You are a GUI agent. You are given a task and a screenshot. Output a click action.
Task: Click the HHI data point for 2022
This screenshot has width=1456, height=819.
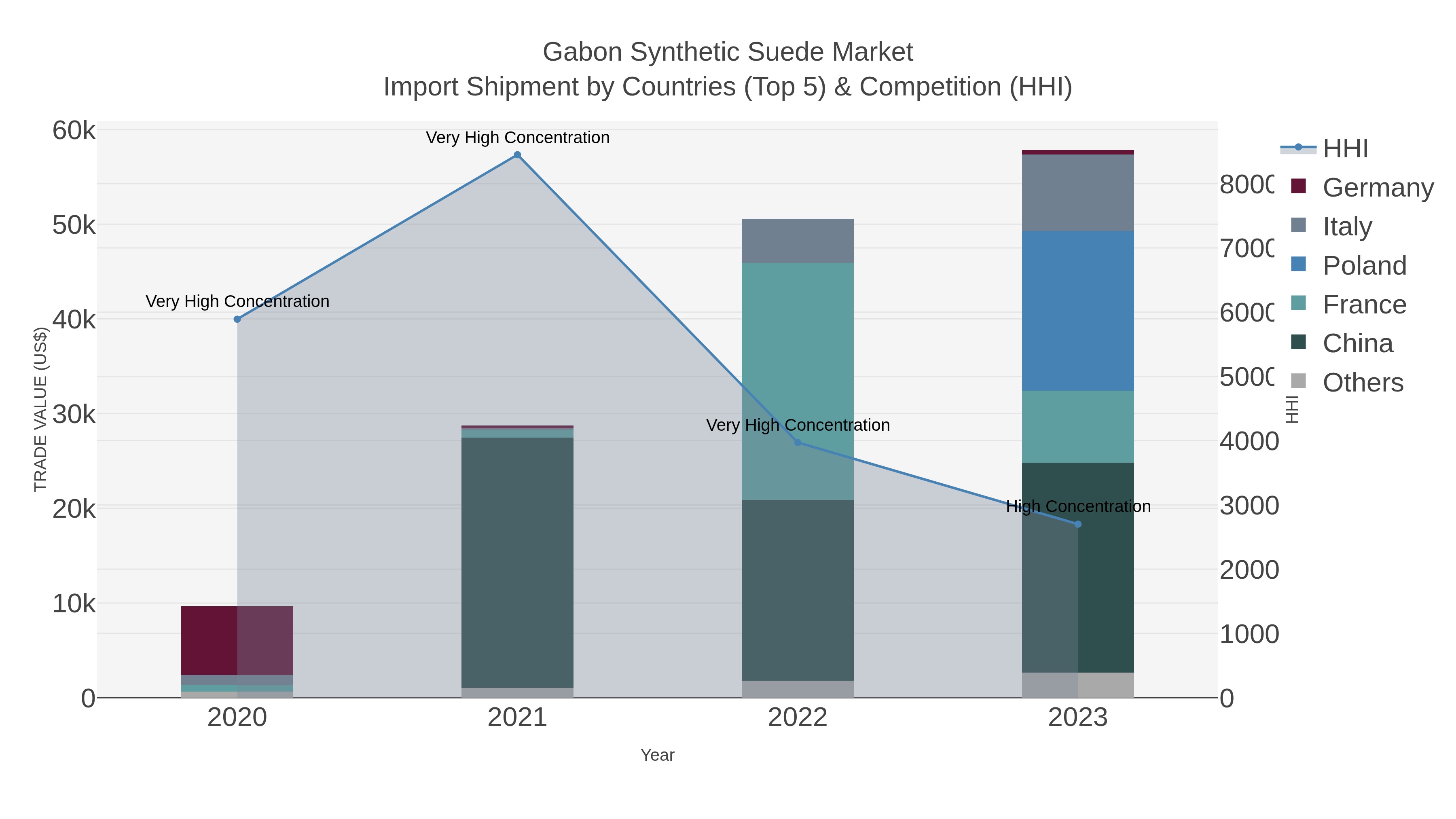point(798,442)
